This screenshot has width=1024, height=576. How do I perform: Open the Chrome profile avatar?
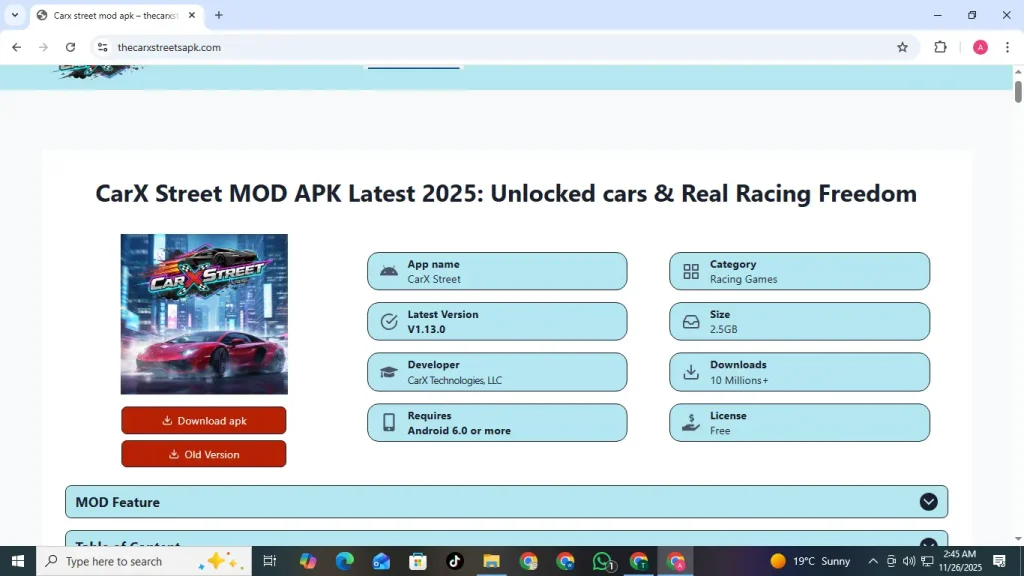[x=980, y=47]
